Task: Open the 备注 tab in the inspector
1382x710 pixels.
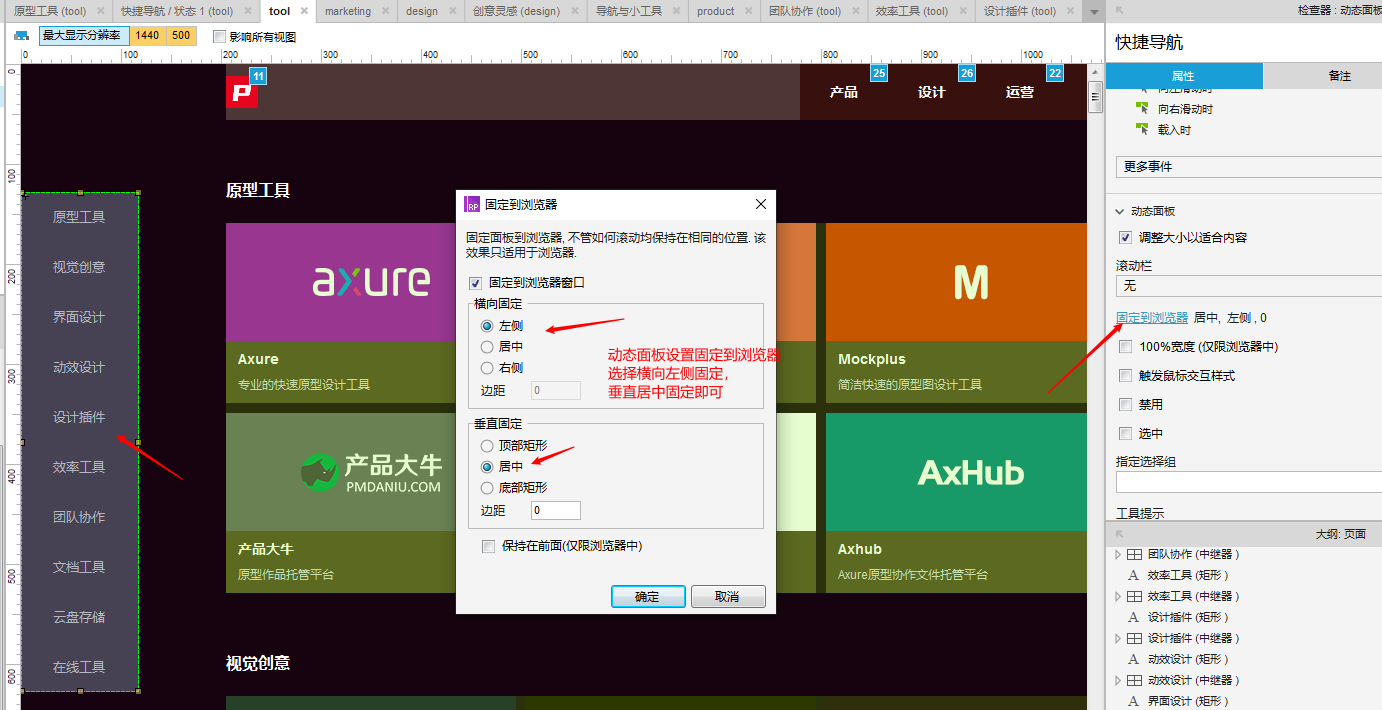Action: pyautogui.click(x=1323, y=76)
